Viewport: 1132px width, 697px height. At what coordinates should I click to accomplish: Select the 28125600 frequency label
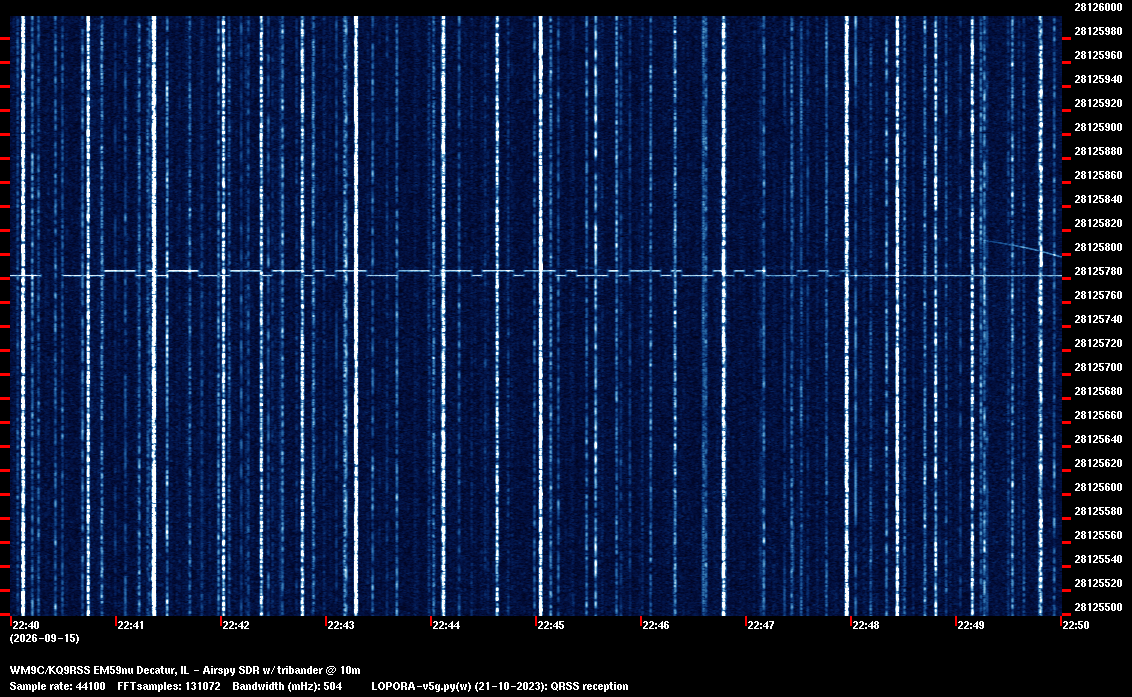1098,487
